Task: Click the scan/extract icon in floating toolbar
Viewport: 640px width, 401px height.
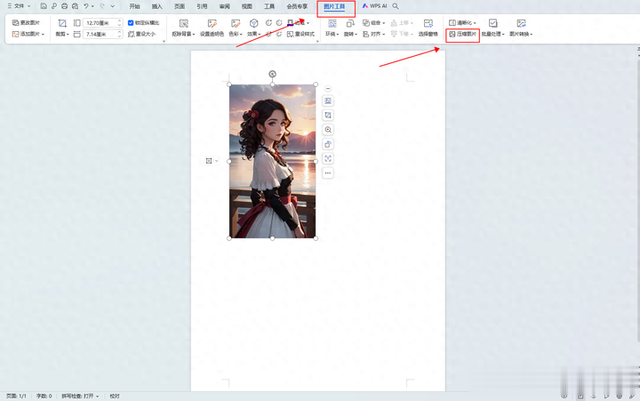Action: (x=328, y=158)
